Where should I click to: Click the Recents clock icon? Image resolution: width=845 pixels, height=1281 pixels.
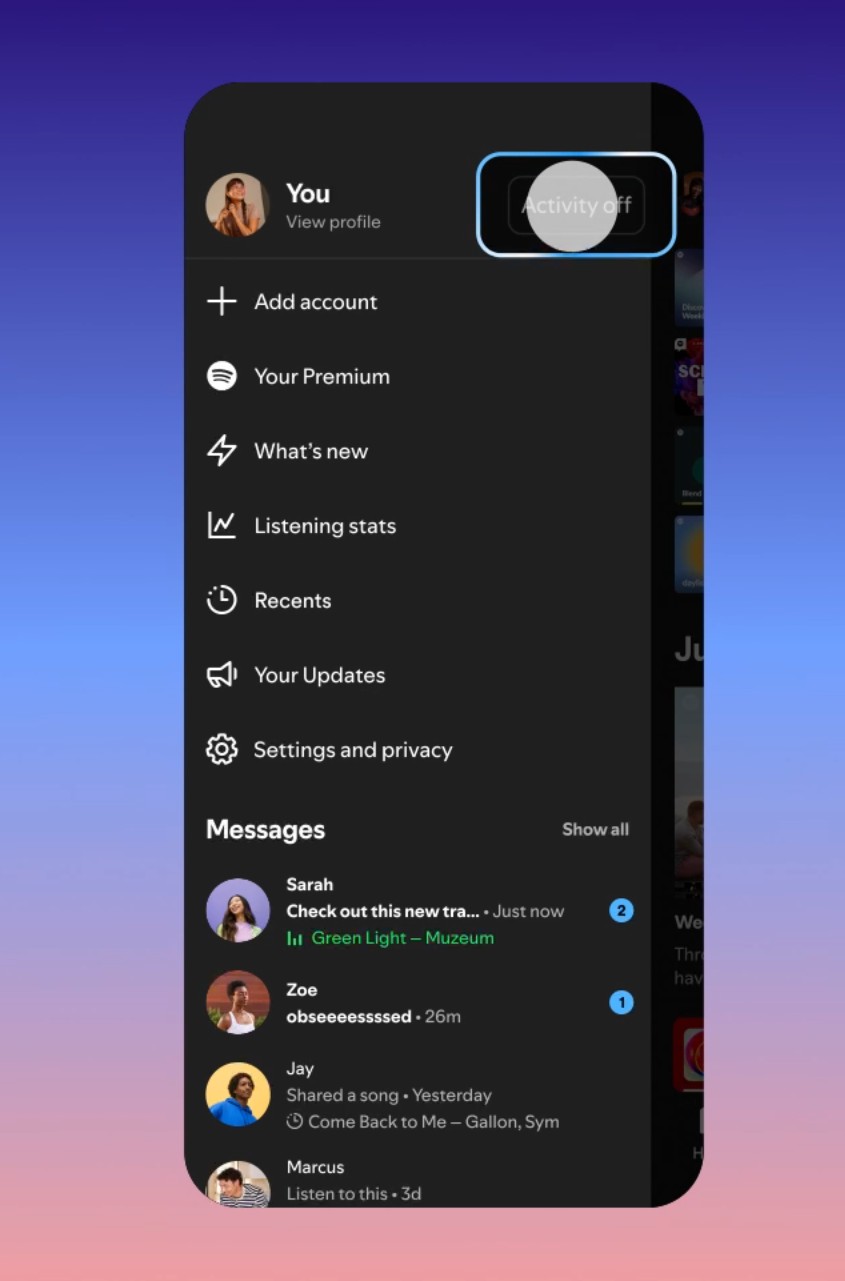point(221,600)
